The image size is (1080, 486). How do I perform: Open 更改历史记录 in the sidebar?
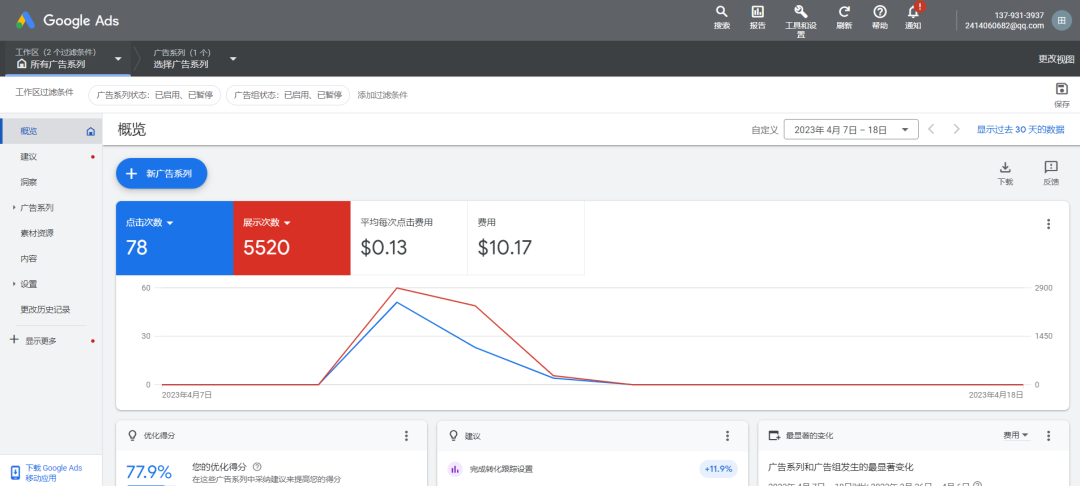[x=45, y=310]
